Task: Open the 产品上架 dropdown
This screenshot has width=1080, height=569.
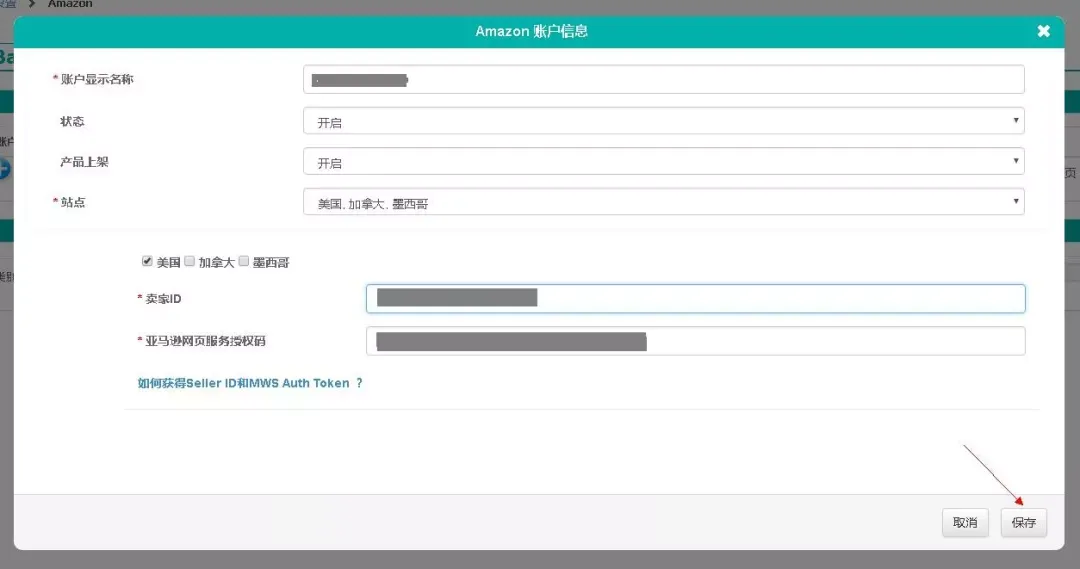Action: pos(663,161)
